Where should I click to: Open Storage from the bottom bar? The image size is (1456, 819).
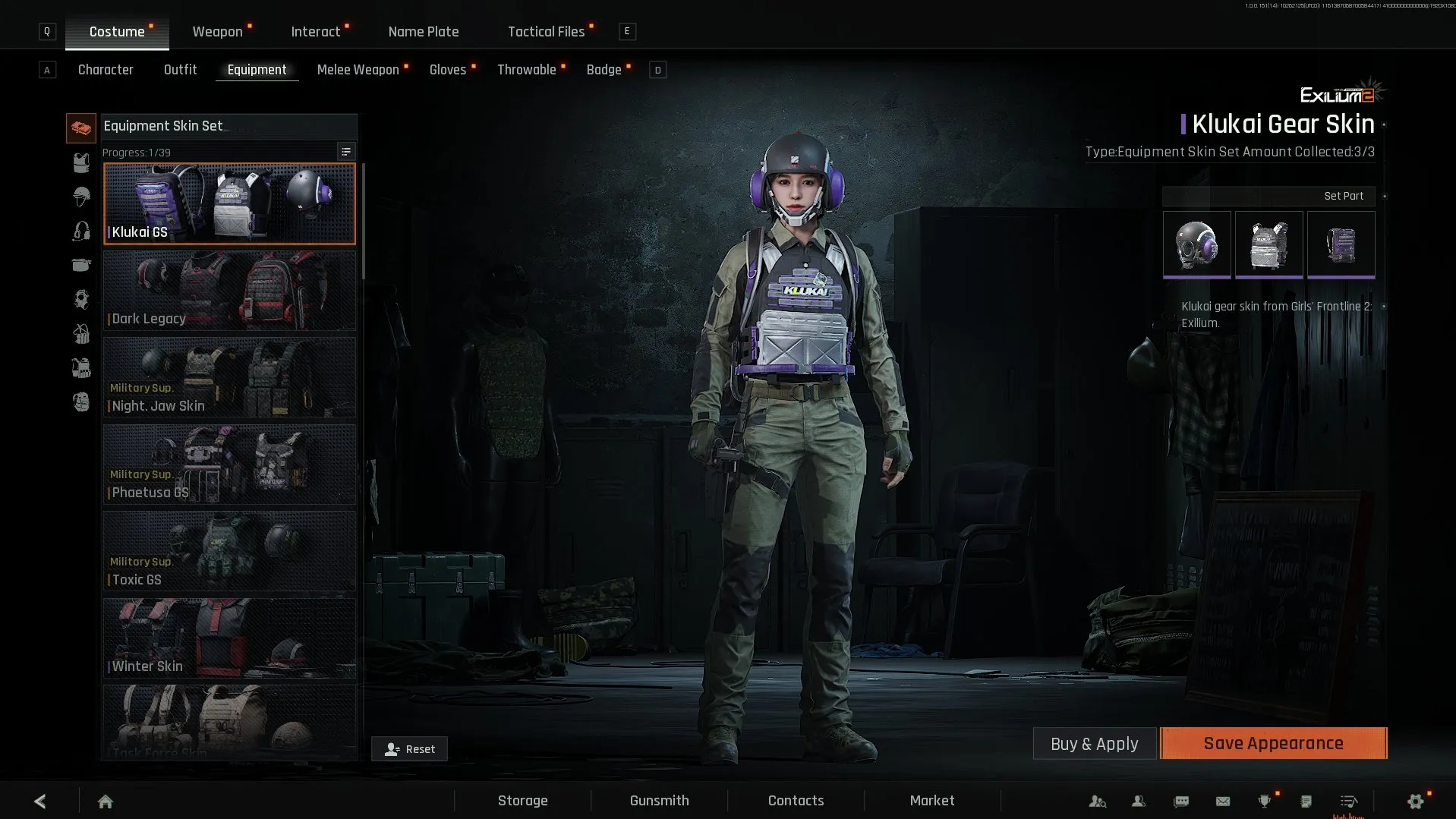click(x=523, y=801)
